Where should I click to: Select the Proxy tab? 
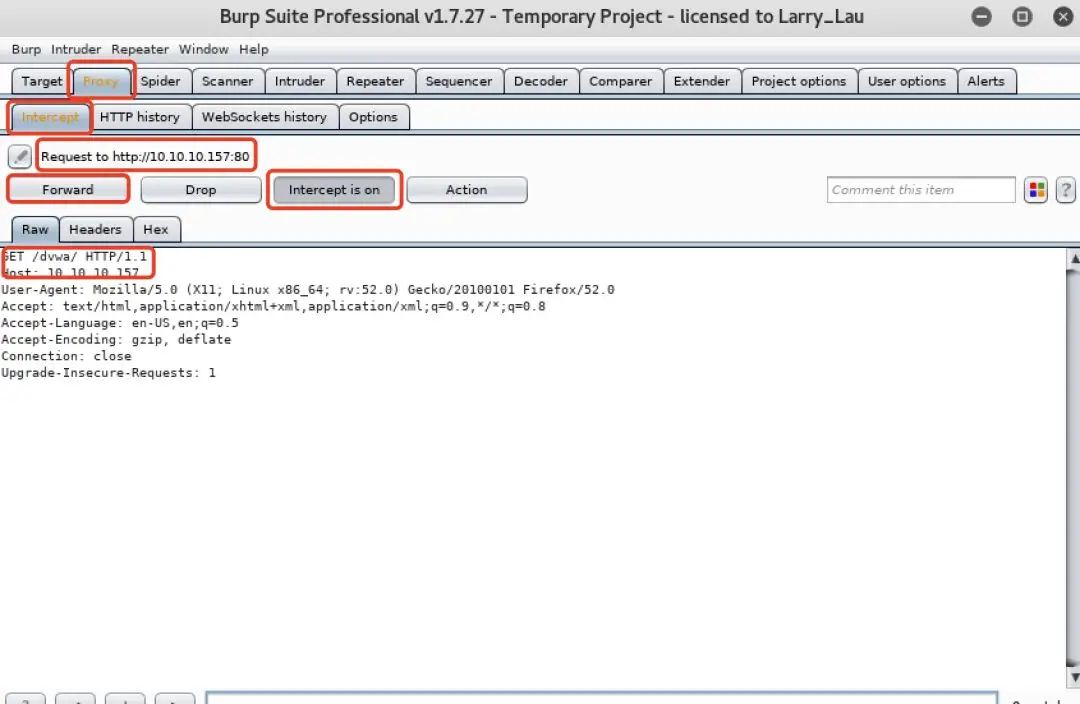(x=101, y=81)
